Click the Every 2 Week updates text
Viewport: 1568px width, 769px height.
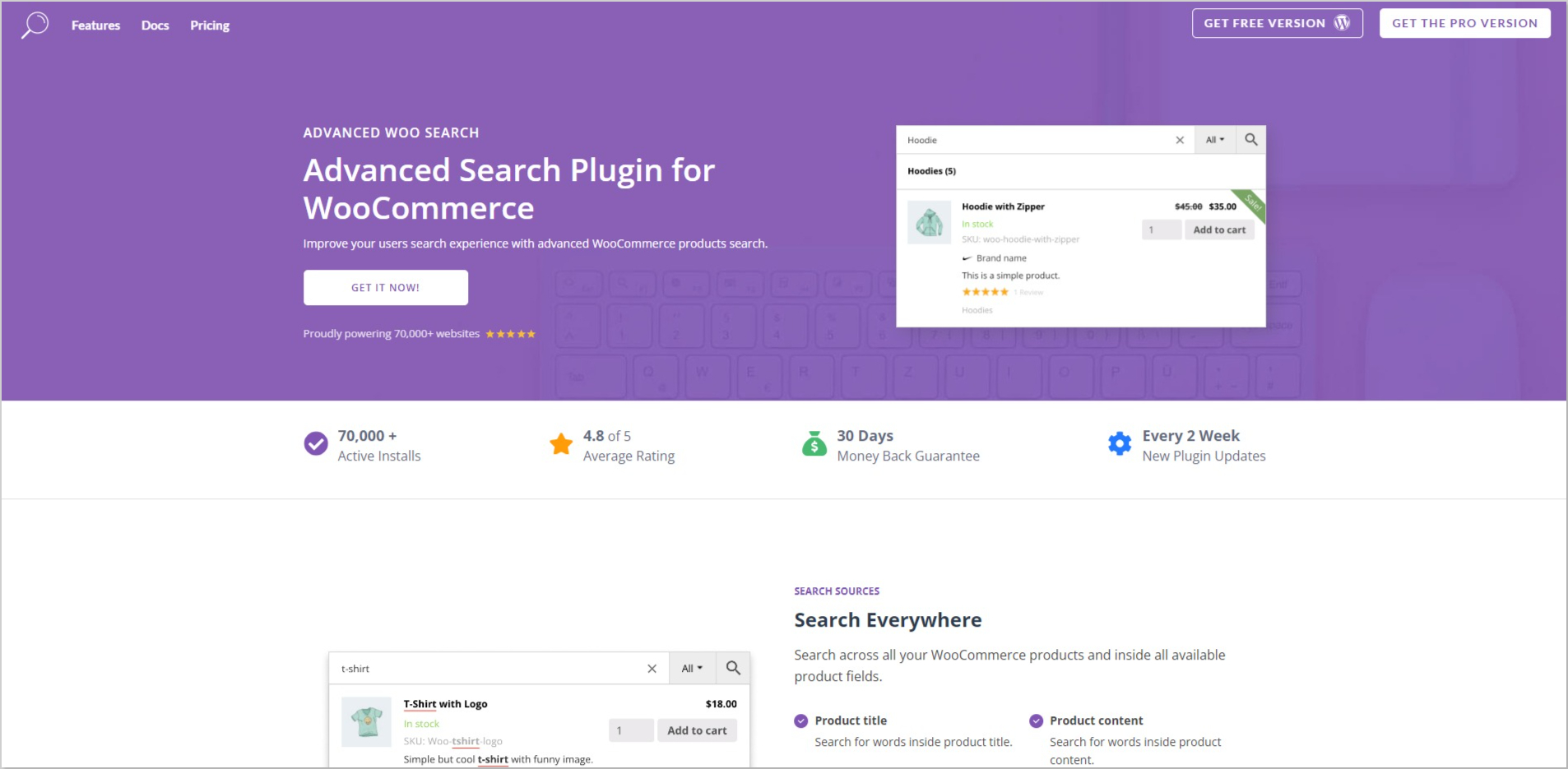[x=1204, y=446]
